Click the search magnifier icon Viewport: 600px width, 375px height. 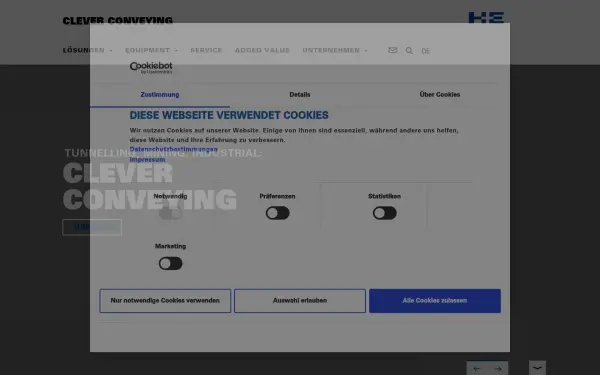point(409,51)
